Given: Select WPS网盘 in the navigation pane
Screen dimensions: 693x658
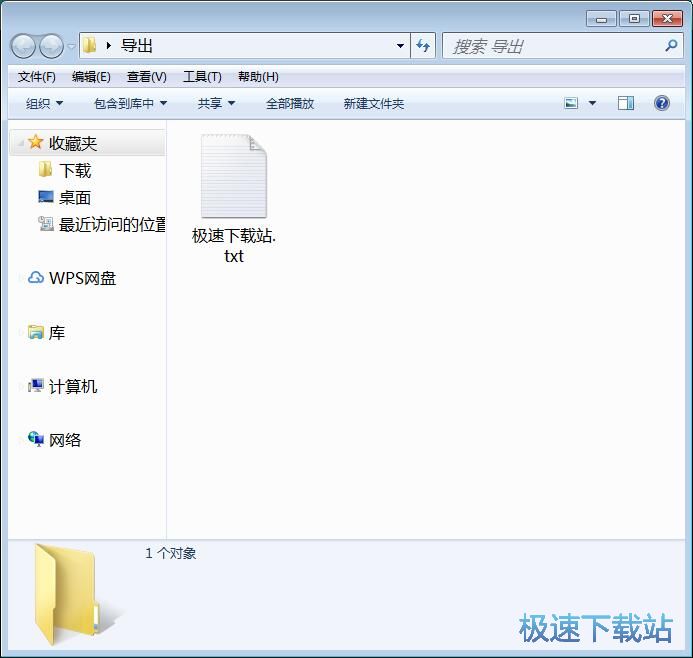Looking at the screenshot, I should (82, 278).
